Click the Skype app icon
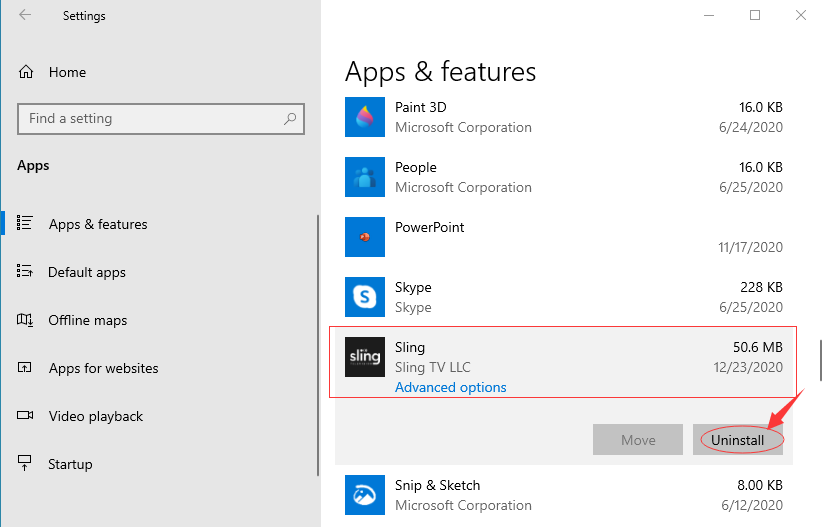The width and height of the screenshot is (824, 527). 365,297
